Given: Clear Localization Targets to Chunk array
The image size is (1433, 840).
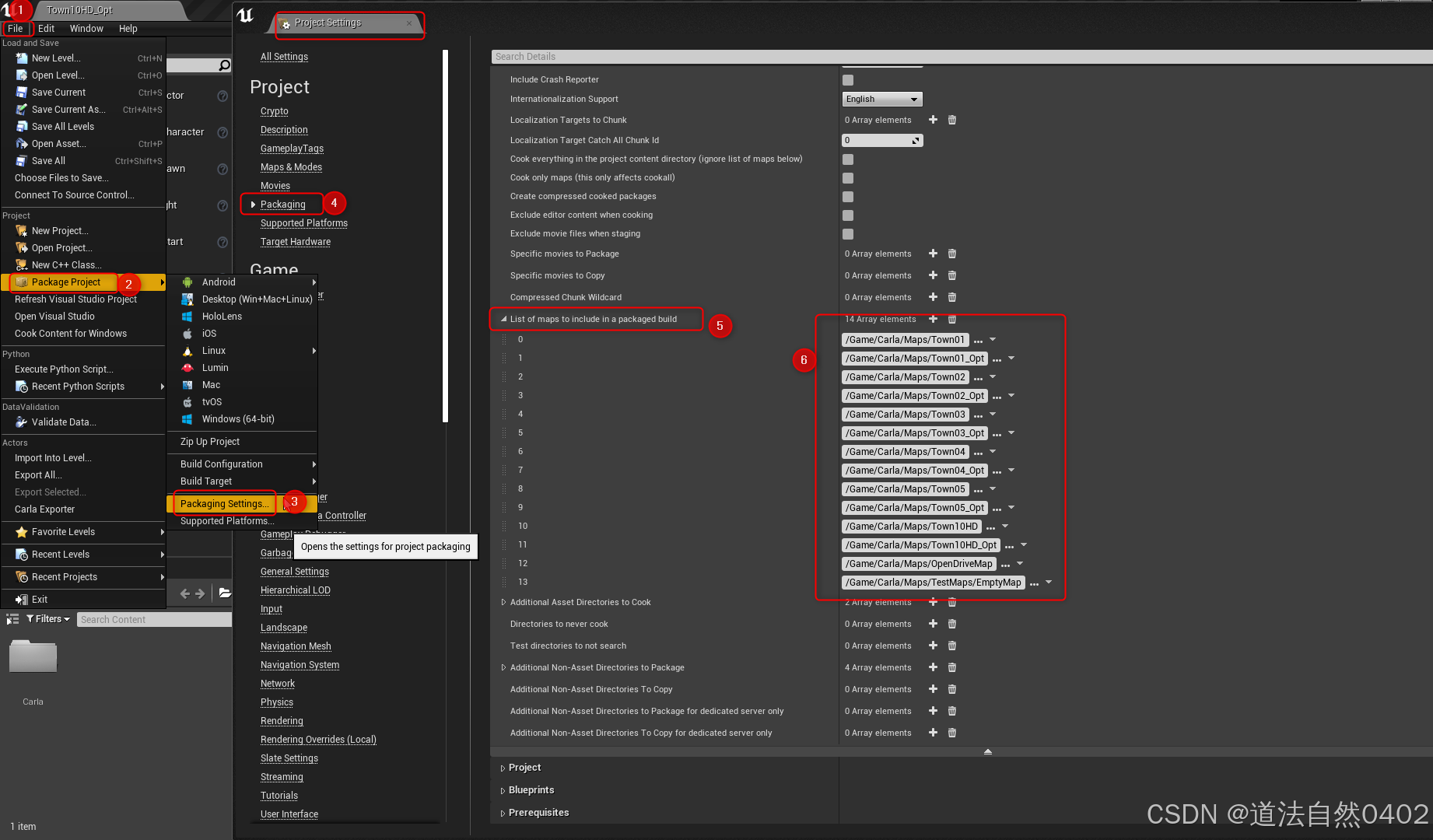Looking at the screenshot, I should (x=951, y=120).
